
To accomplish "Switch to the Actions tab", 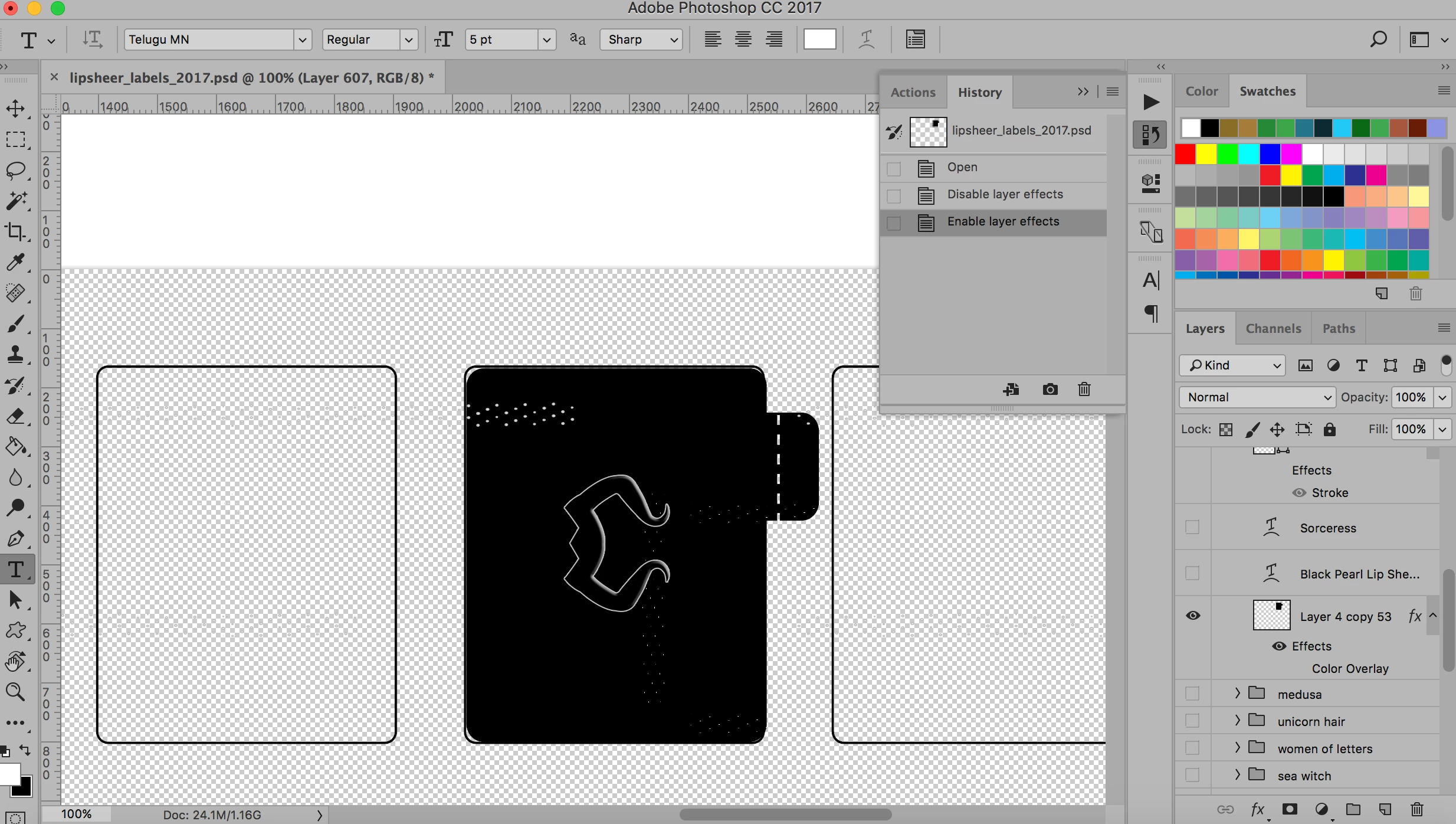I will coord(913,93).
